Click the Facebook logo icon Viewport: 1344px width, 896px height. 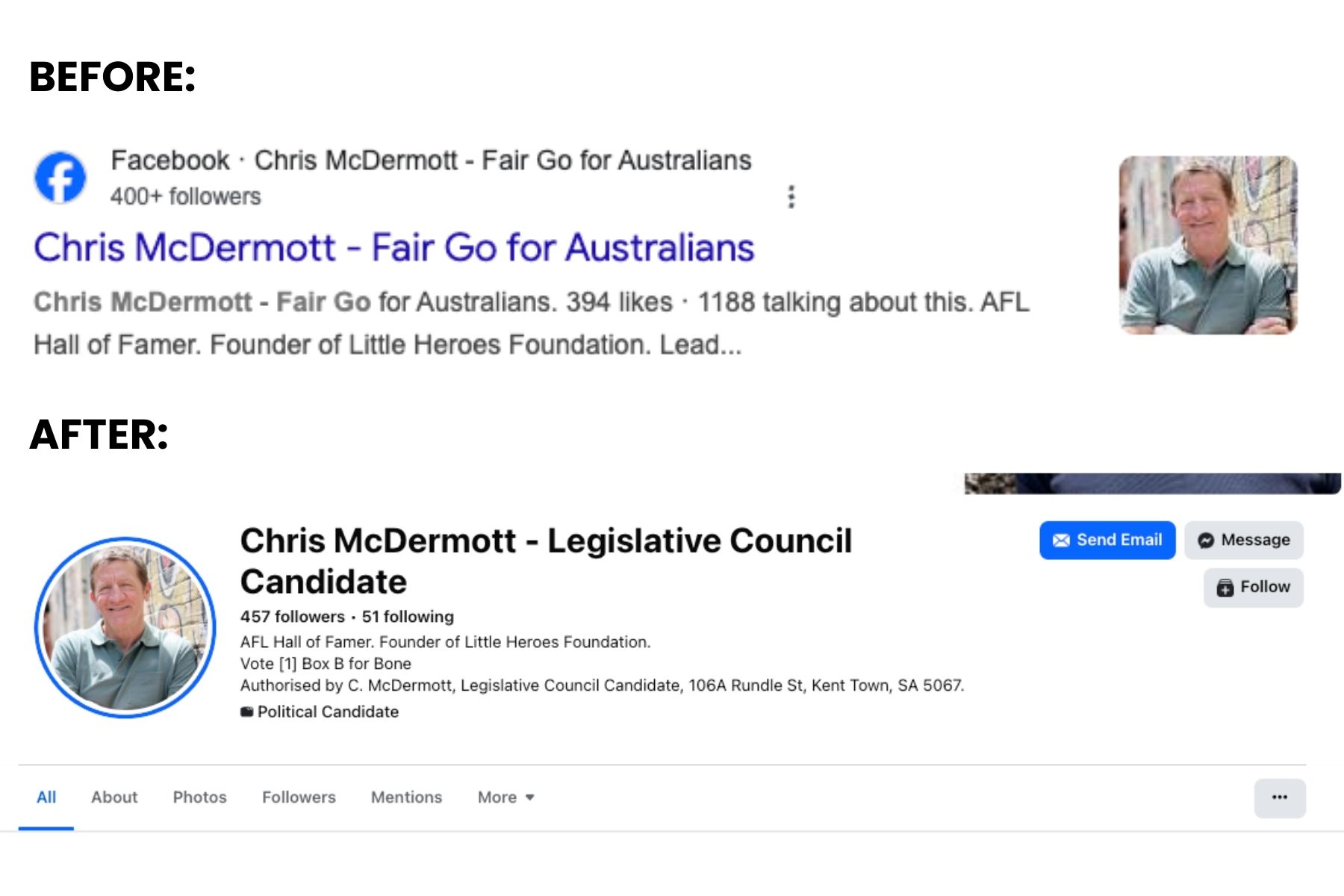(x=60, y=178)
